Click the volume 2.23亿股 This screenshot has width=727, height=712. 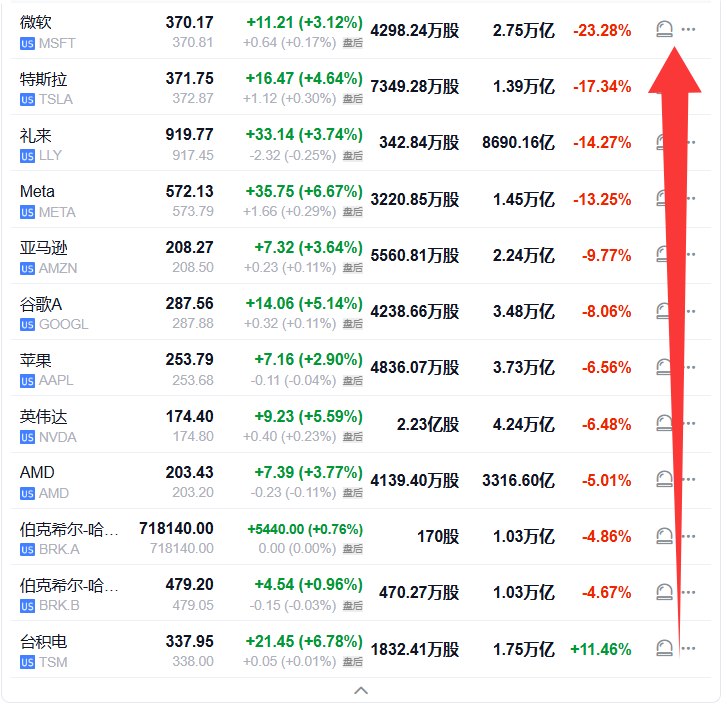click(427, 424)
